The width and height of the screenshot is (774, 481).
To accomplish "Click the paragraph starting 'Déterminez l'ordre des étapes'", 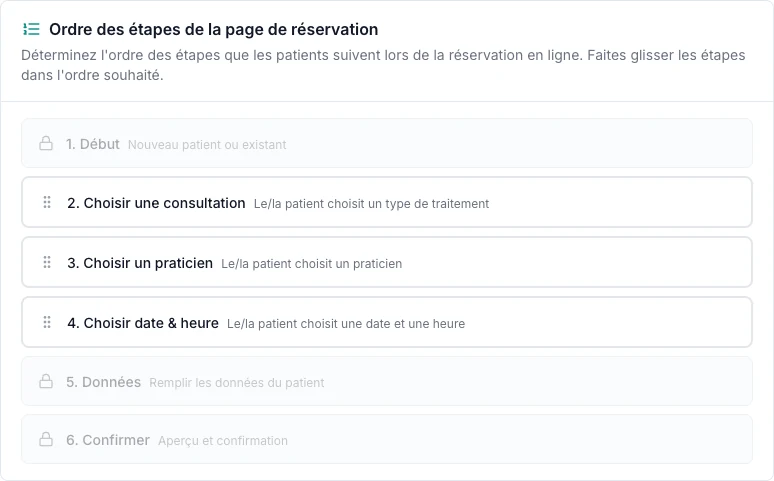I will (383, 65).
